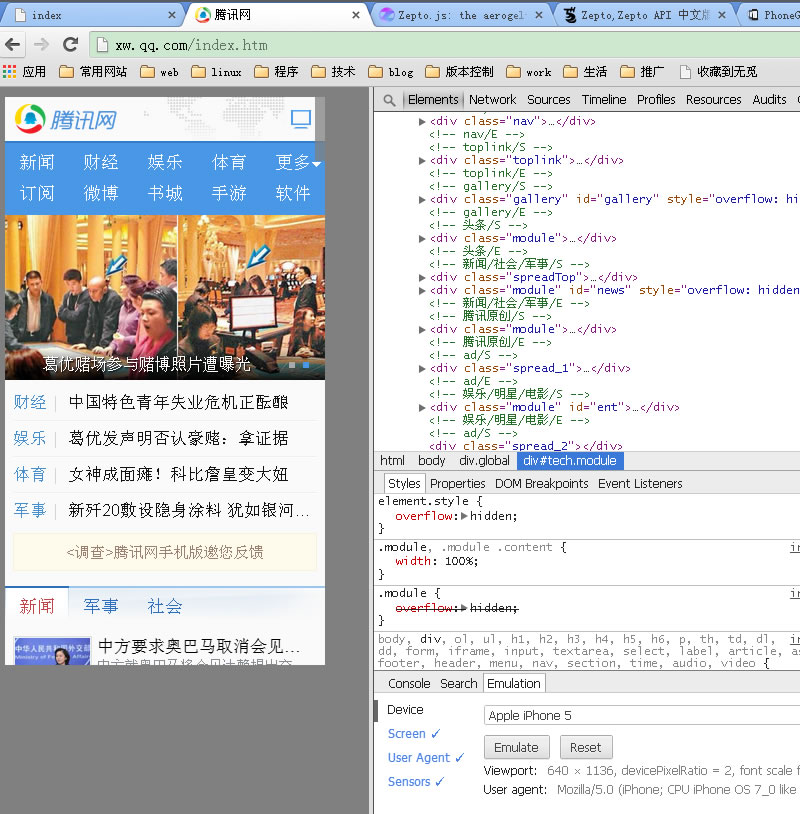Viewport: 800px width, 814px height.
Task: Open the 技术 bookmark folder
Action: point(333,72)
